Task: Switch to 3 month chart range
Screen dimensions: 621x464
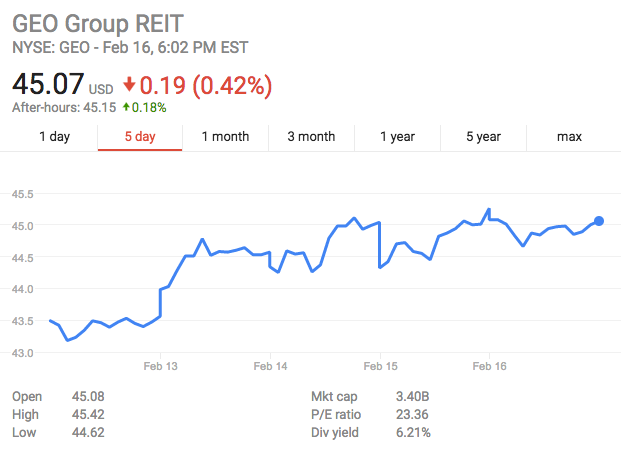Action: [x=311, y=137]
